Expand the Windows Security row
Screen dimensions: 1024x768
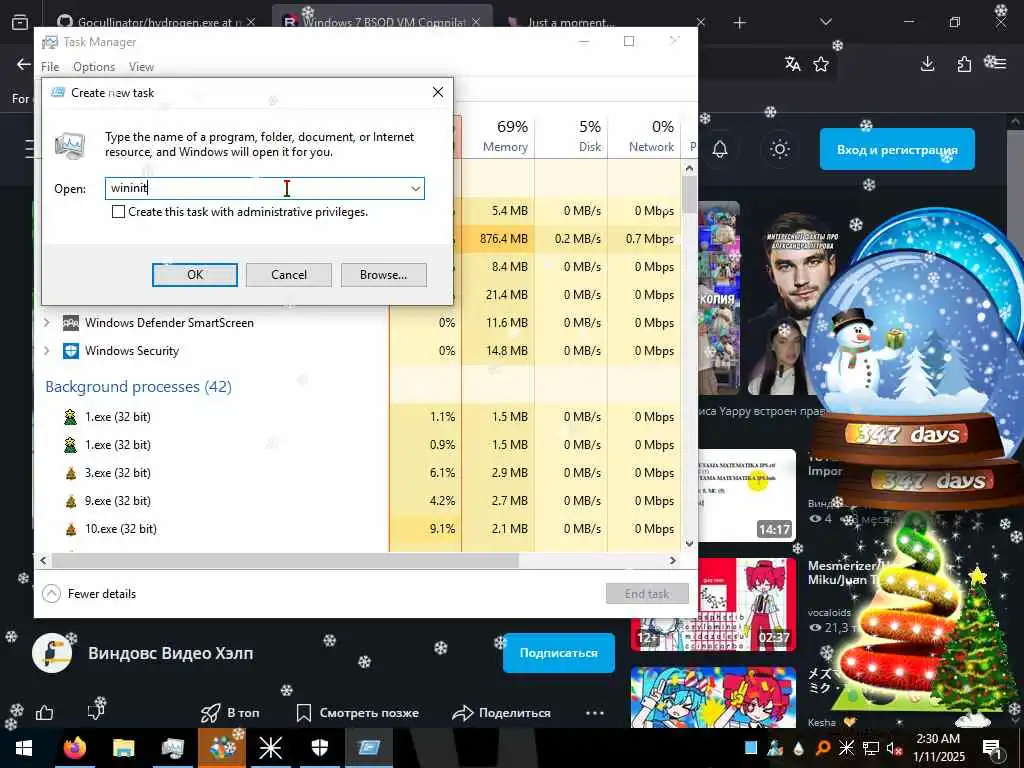click(47, 351)
